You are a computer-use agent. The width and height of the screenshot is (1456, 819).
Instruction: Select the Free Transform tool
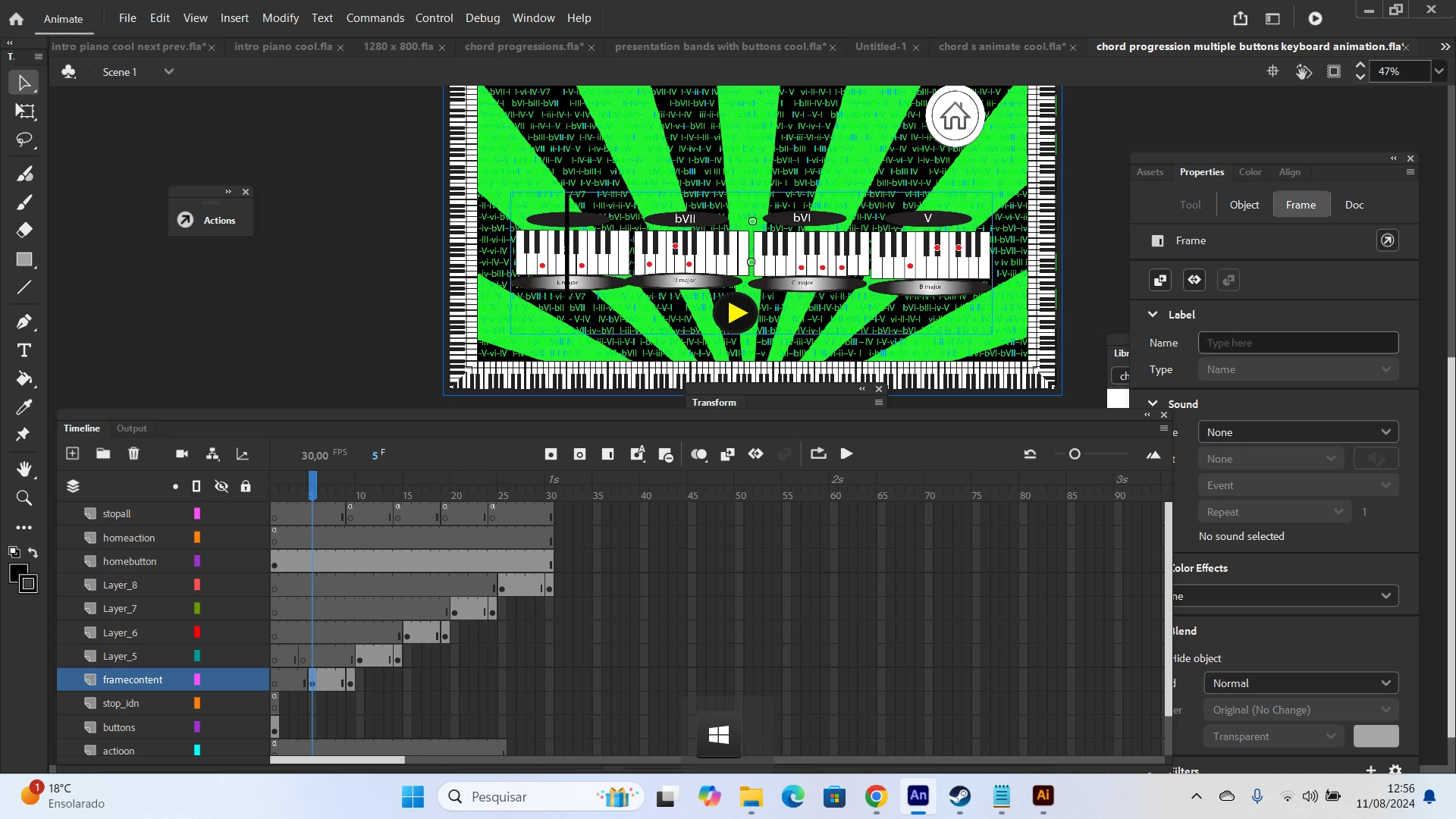coord(24,111)
